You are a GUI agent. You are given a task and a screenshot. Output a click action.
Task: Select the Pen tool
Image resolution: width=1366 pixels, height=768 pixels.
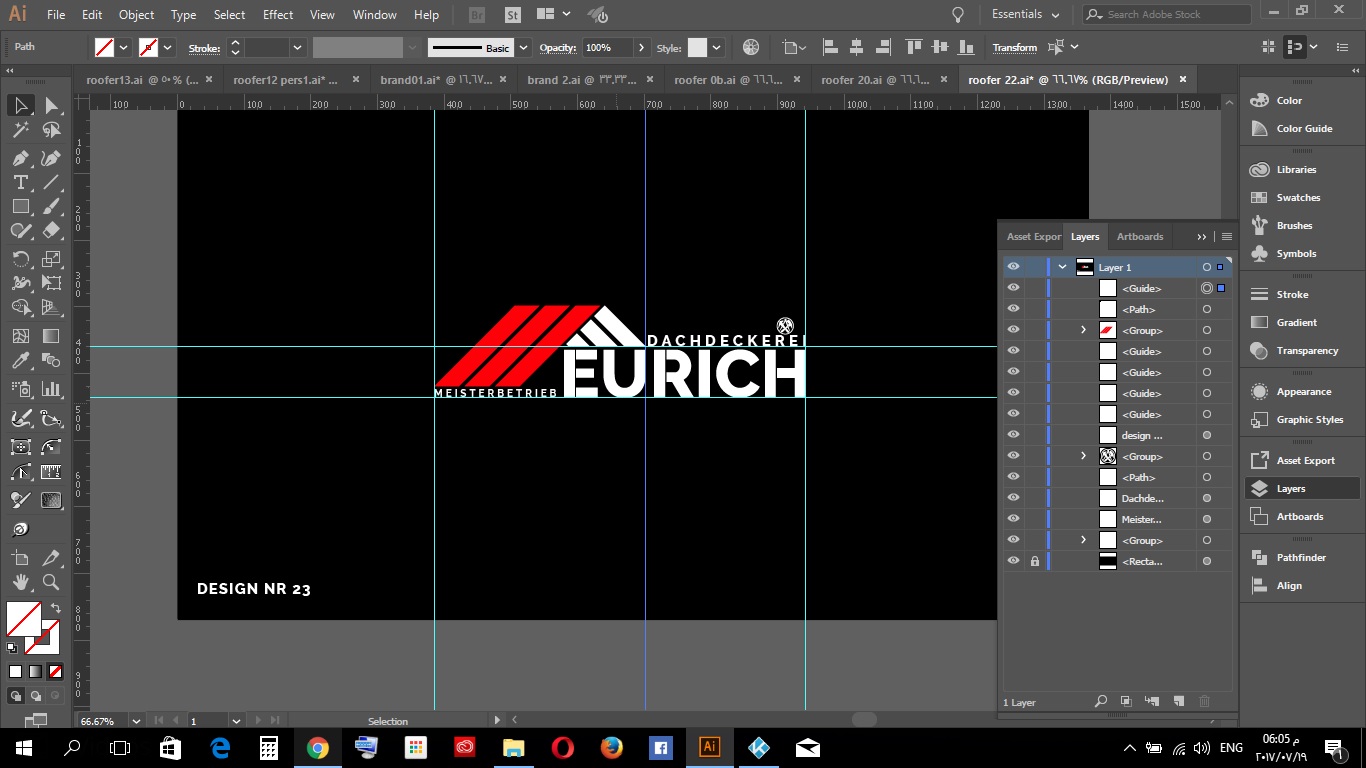pos(20,158)
